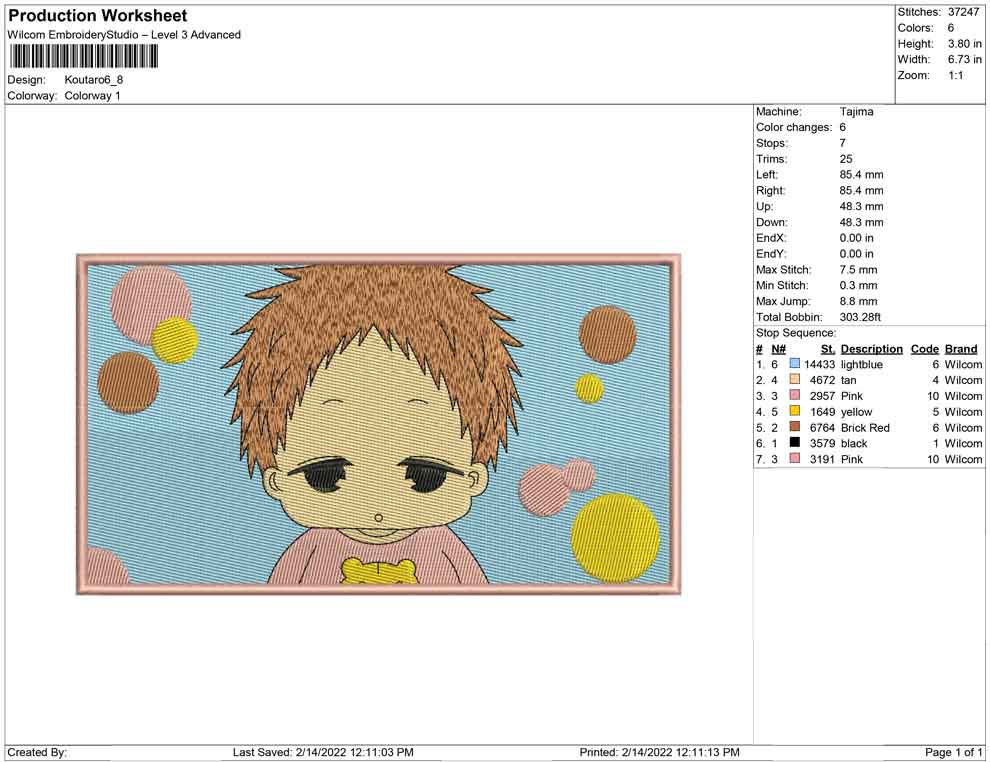The image size is (990, 762).
Task: Click the 'Page 1 of 1' footer text
Action: click(953, 752)
